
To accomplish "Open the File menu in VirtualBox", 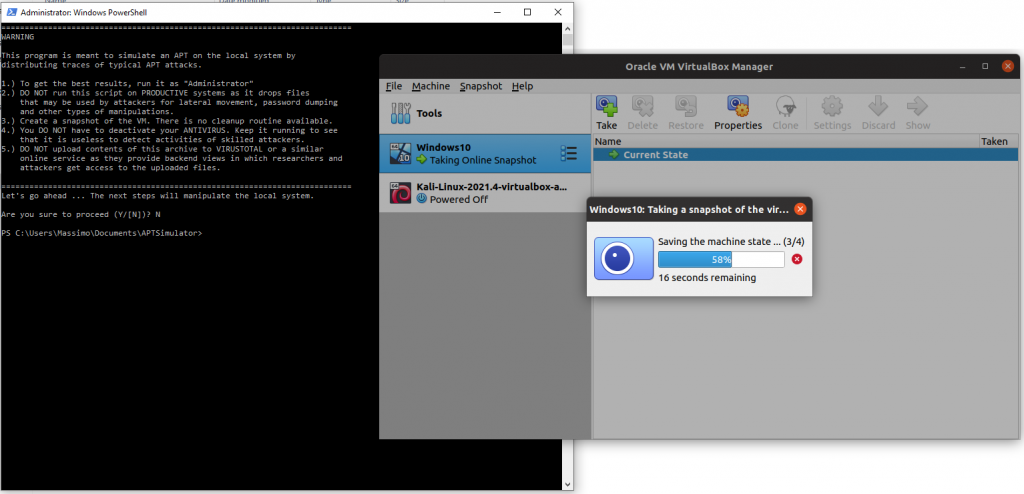I will pos(394,86).
